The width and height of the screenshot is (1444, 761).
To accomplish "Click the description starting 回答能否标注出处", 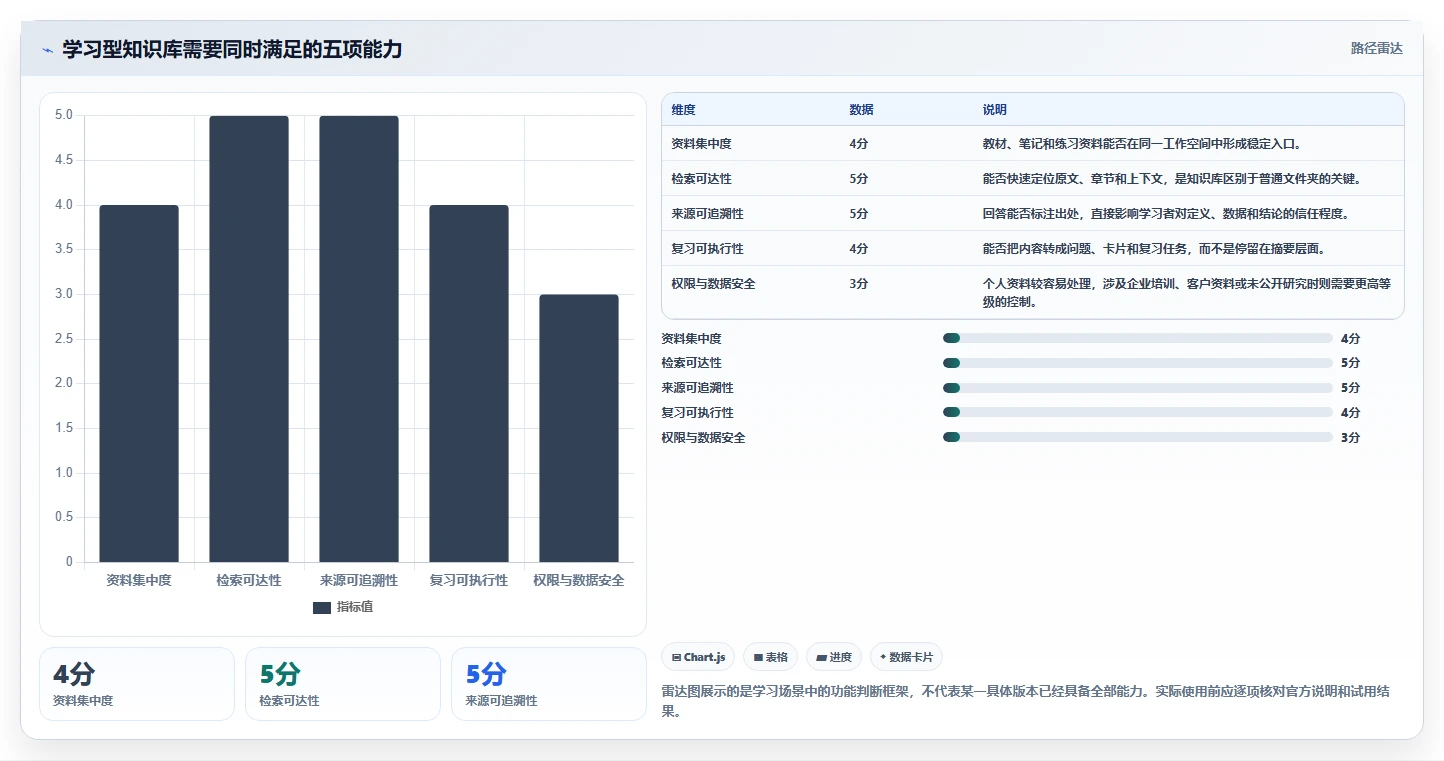I will coord(1167,214).
